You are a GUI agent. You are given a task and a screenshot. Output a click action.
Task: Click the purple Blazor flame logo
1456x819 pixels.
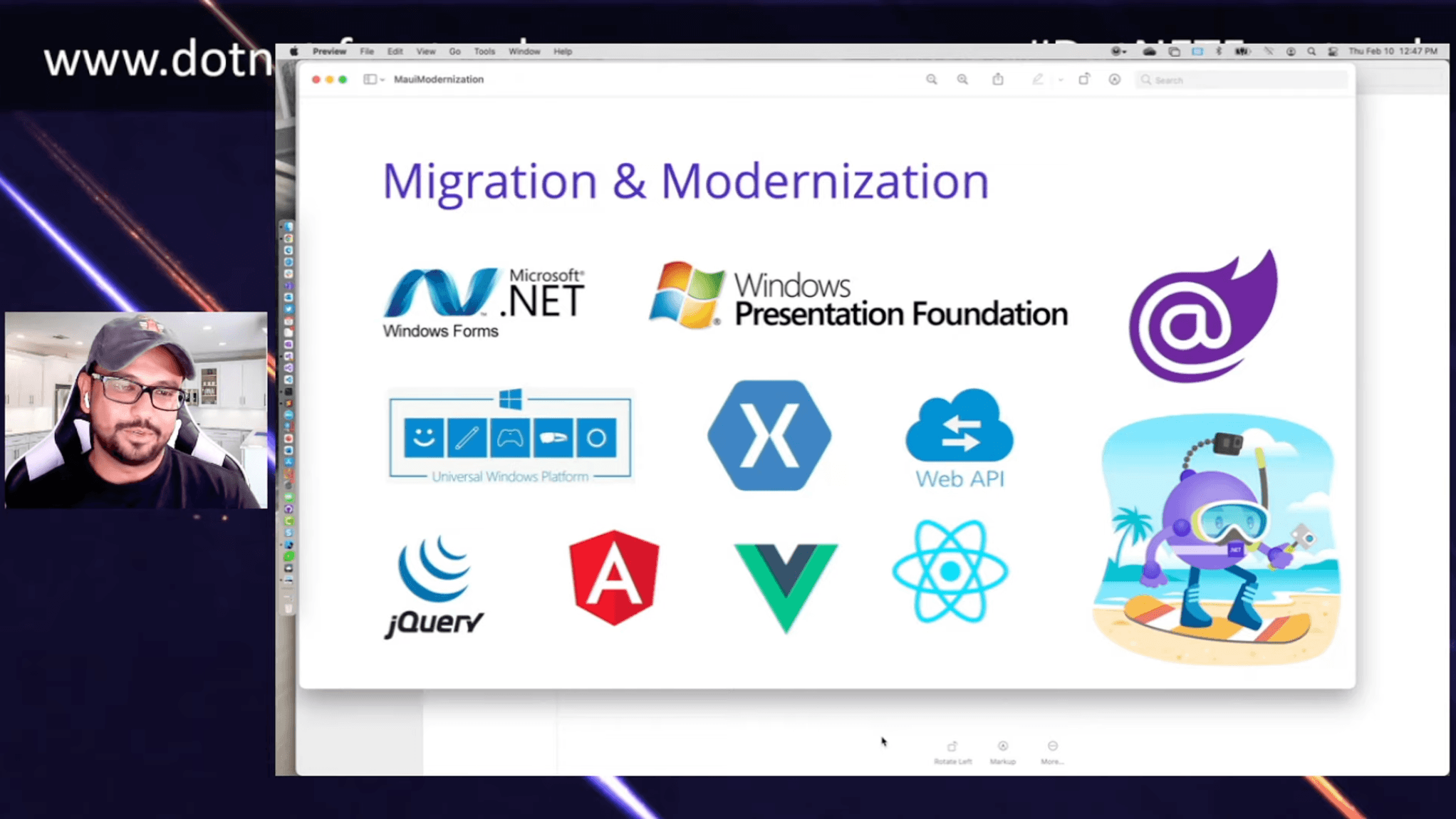(x=1203, y=316)
